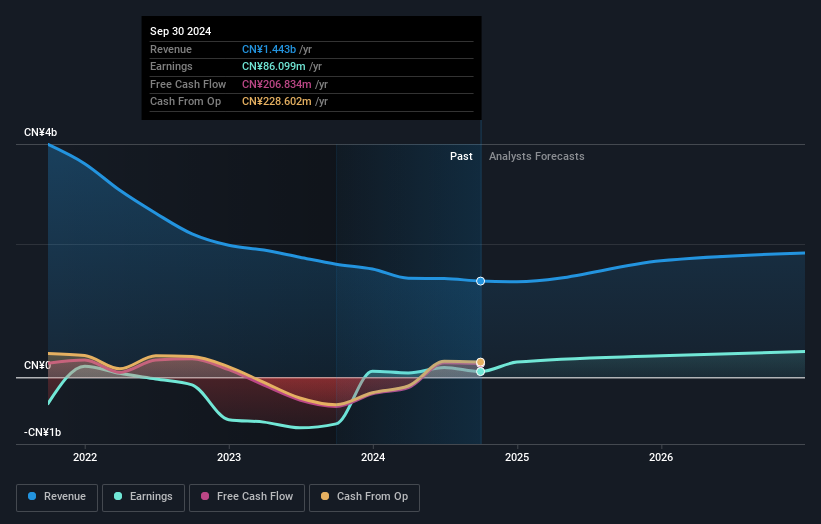Click the blue Revenue legend dot
This screenshot has height=524, width=821.
32,496
